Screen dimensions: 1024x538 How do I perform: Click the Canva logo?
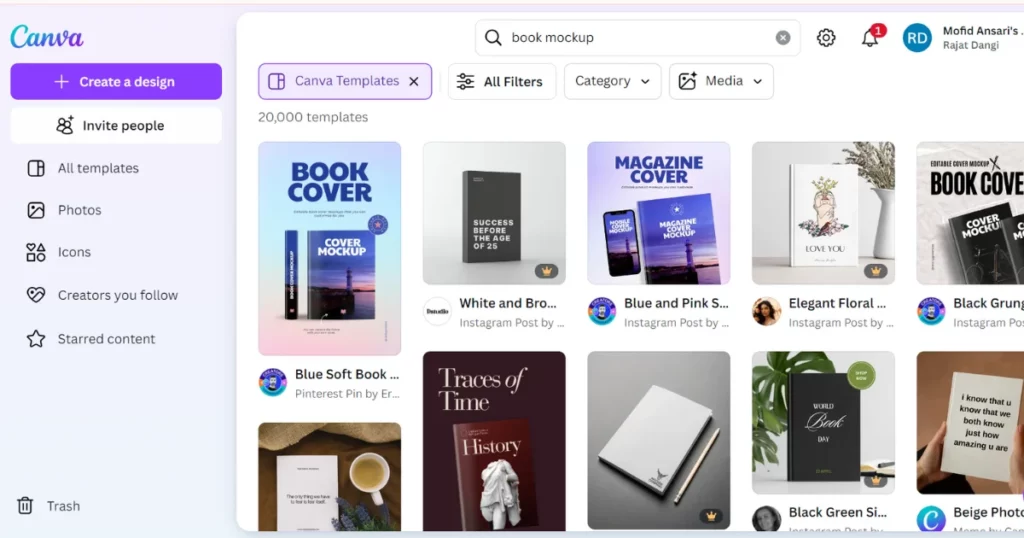click(x=47, y=37)
